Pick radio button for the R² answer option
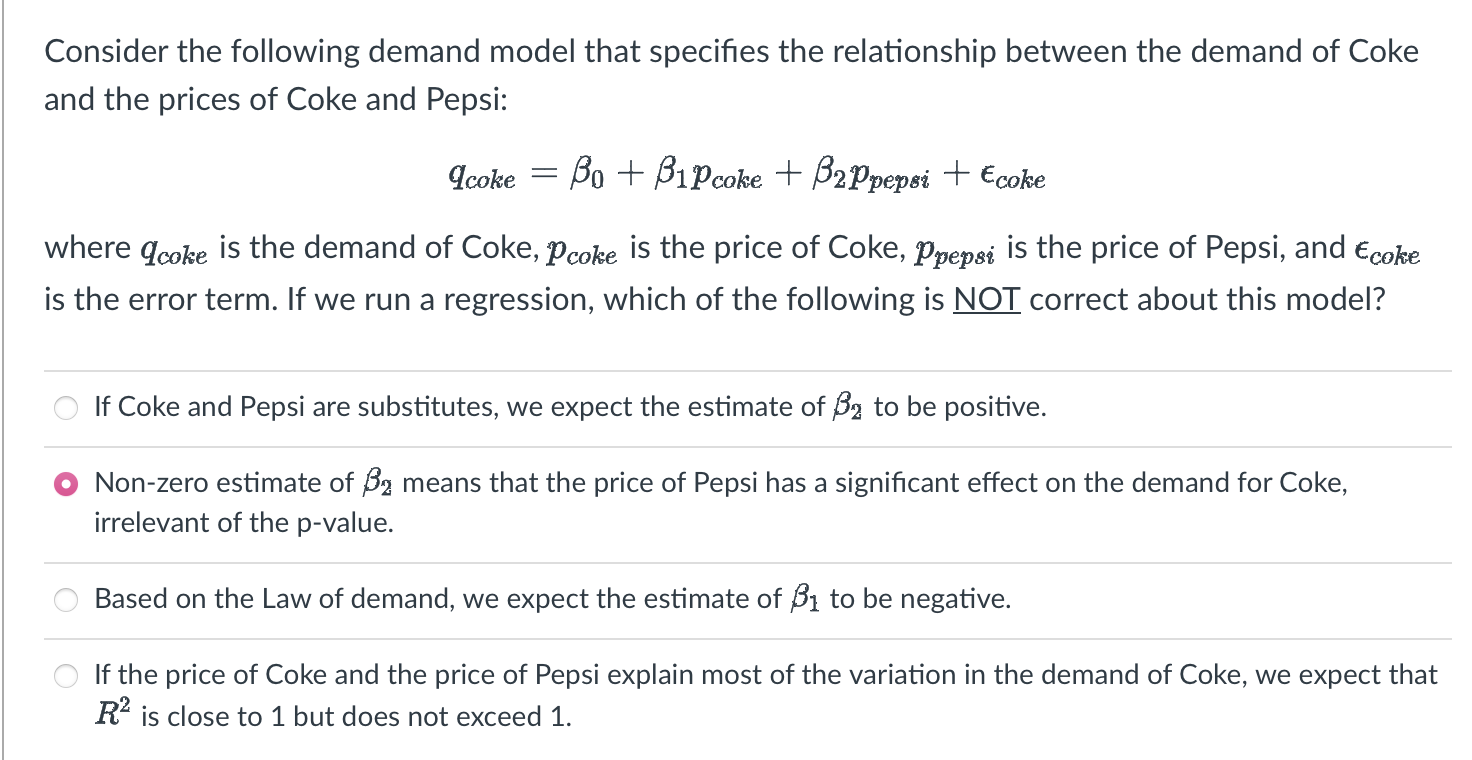Viewport: 1472px width, 760px height. (66, 676)
